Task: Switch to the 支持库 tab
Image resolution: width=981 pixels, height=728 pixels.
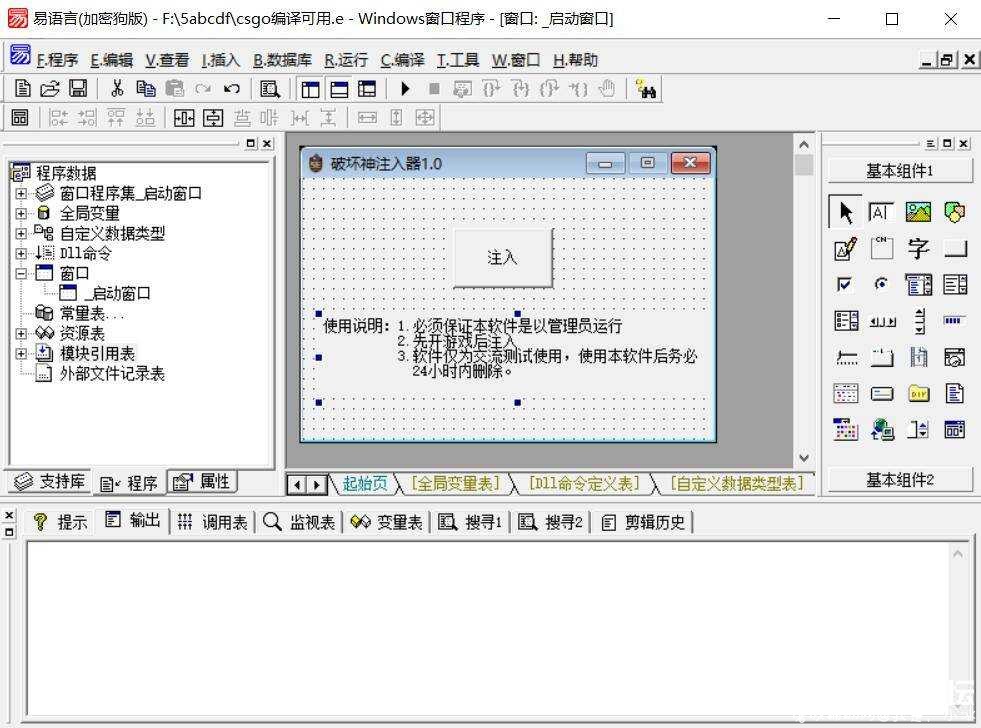Action: tap(49, 482)
